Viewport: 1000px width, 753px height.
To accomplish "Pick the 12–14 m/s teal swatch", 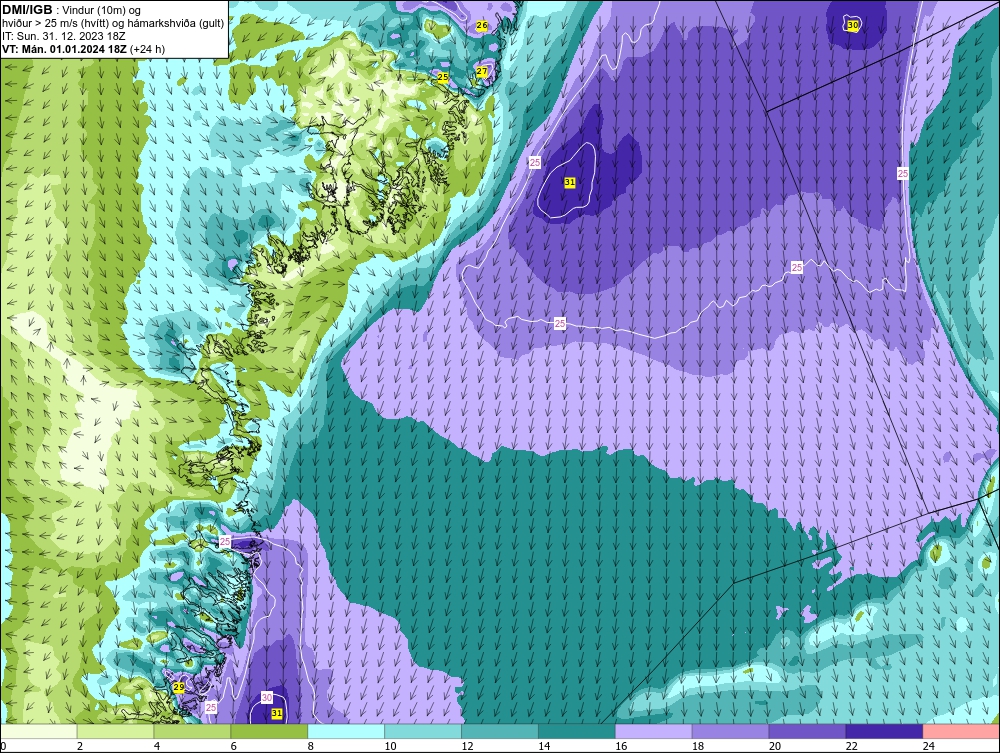I will pyautogui.click(x=500, y=731).
